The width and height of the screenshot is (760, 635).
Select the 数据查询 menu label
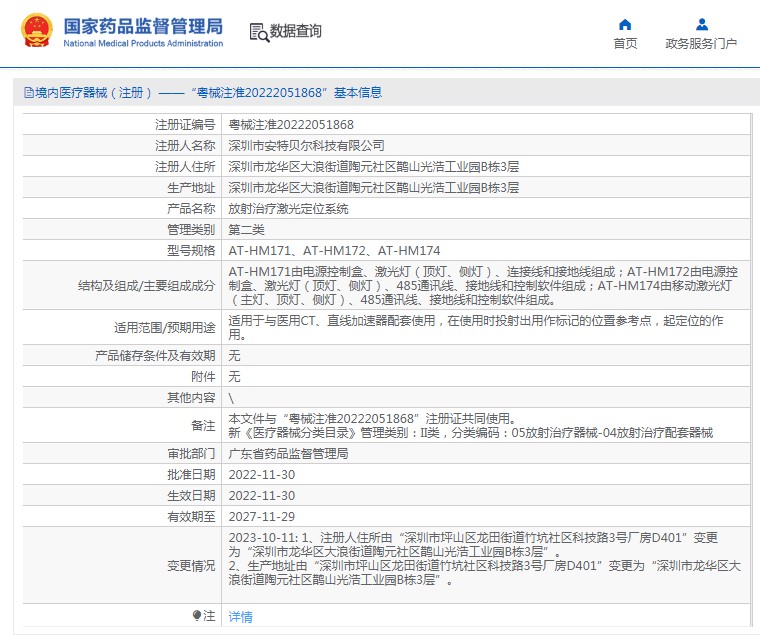296,31
